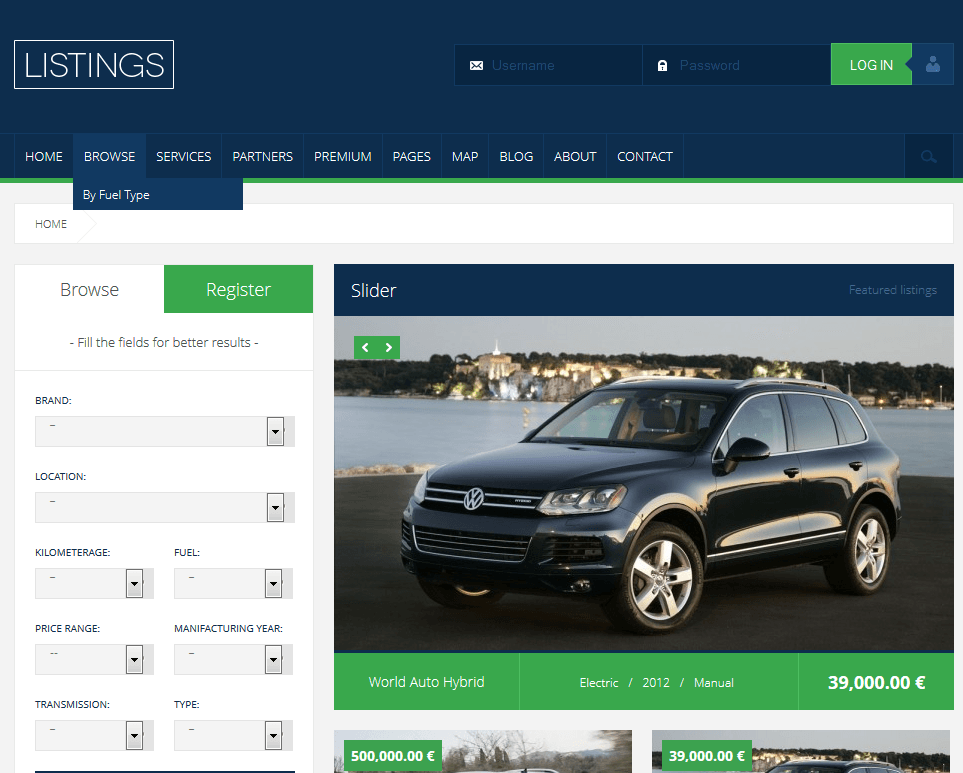Click the Slider panel heading

coord(373,290)
